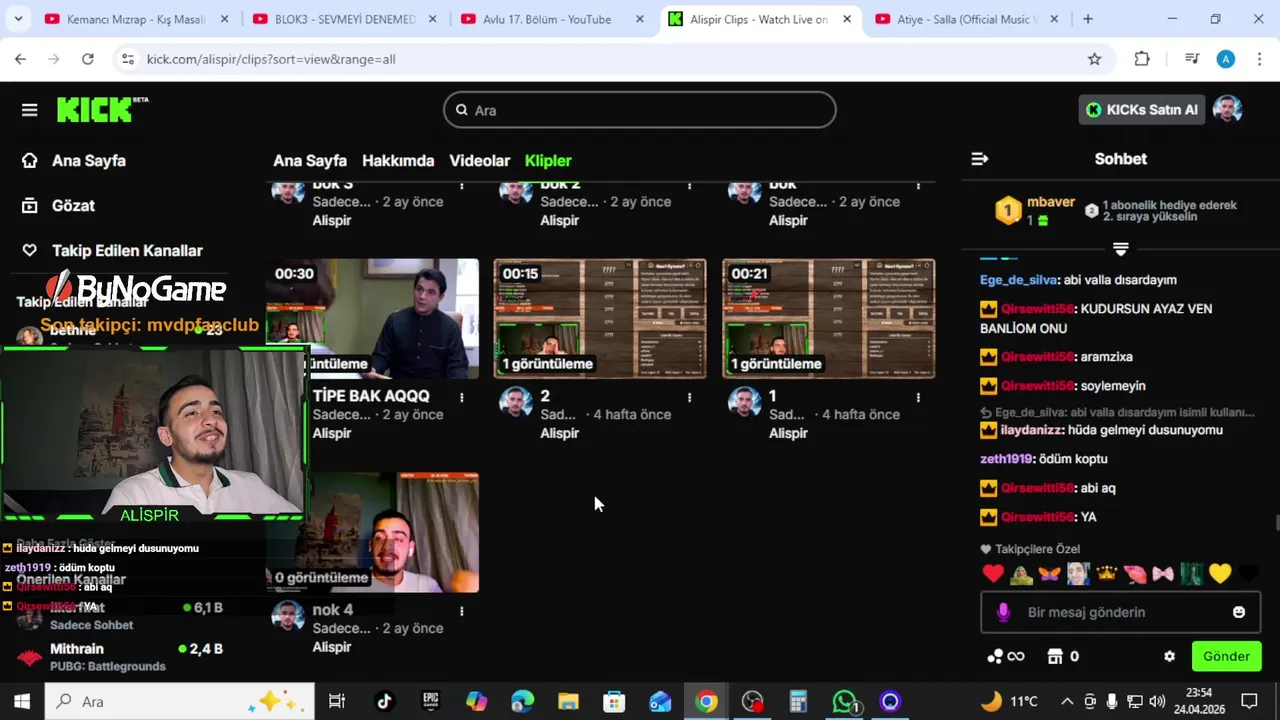
Task: Click the KICKs Satın Al button
Action: tap(1142, 110)
